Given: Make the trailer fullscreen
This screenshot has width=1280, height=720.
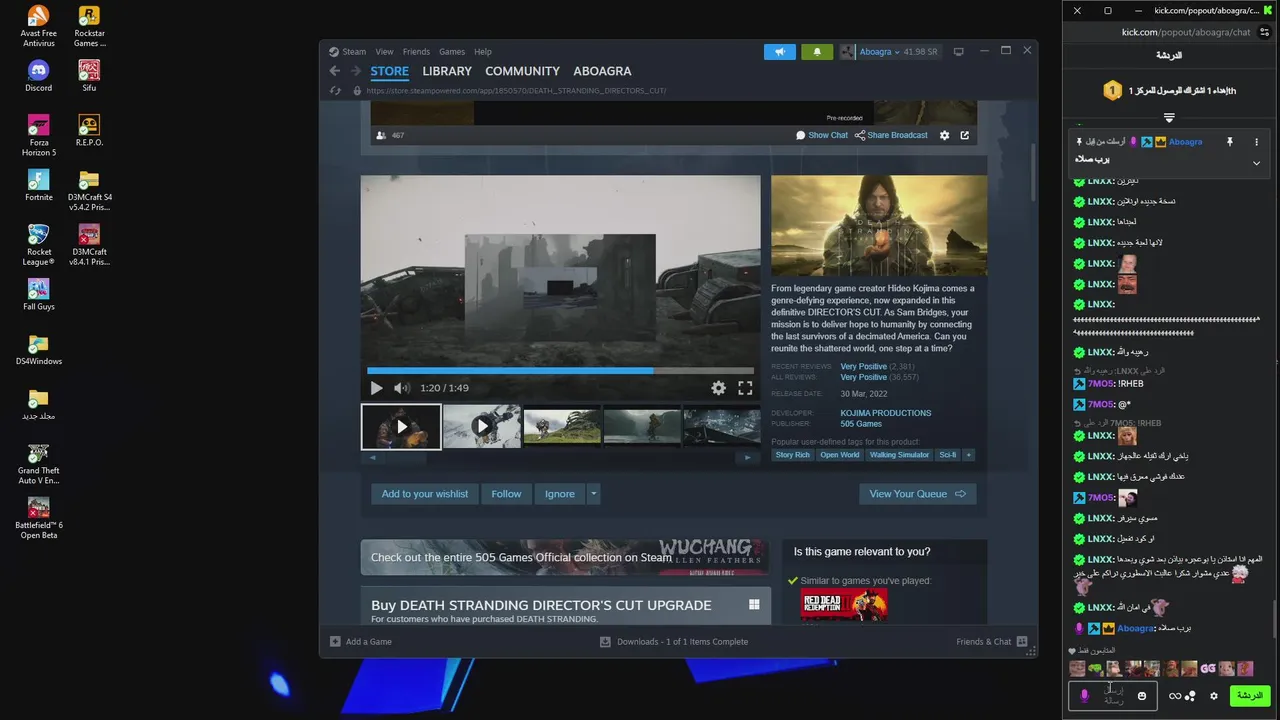Looking at the screenshot, I should (x=745, y=388).
